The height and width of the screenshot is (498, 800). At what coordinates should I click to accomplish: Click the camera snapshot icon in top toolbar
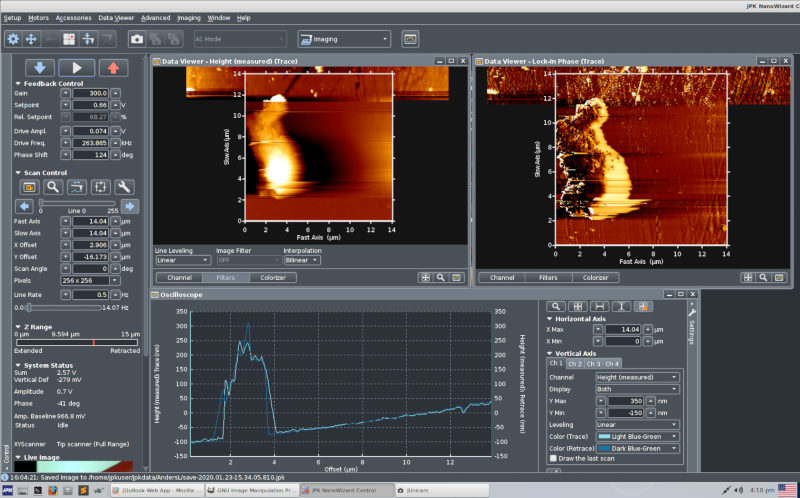137,39
